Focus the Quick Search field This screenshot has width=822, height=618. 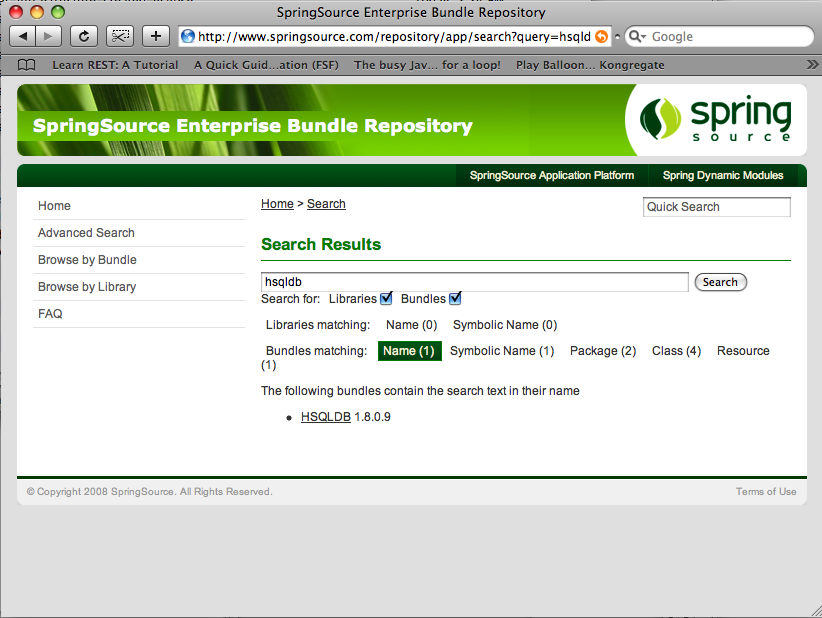click(717, 207)
